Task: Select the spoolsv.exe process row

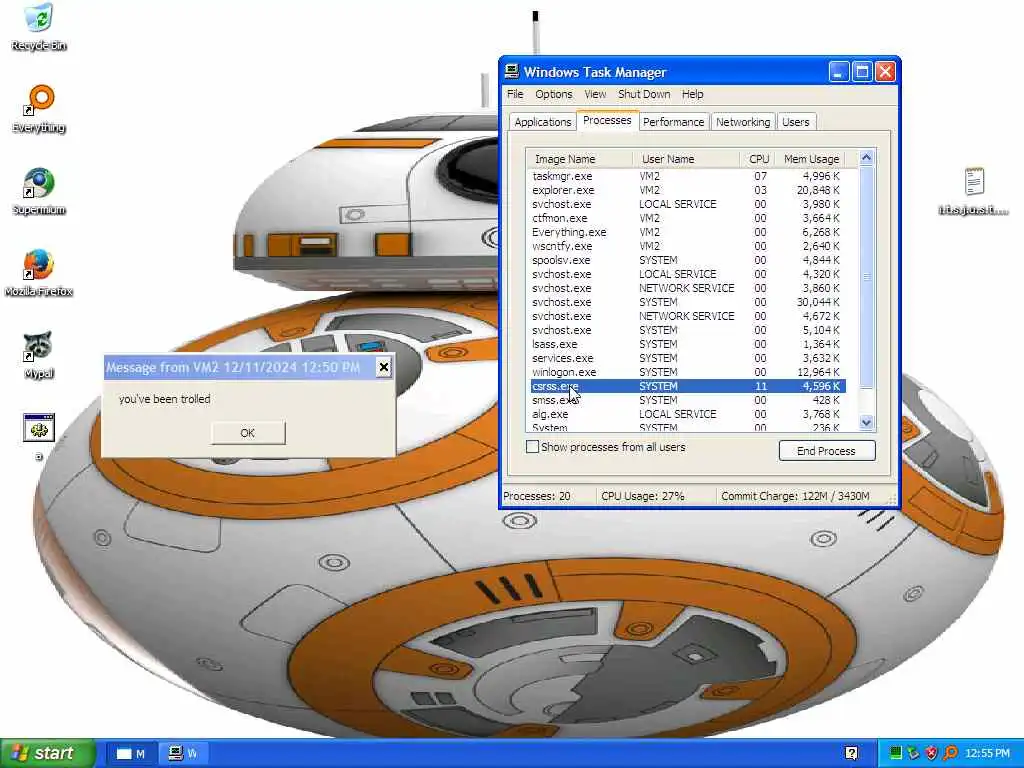Action: (688, 261)
